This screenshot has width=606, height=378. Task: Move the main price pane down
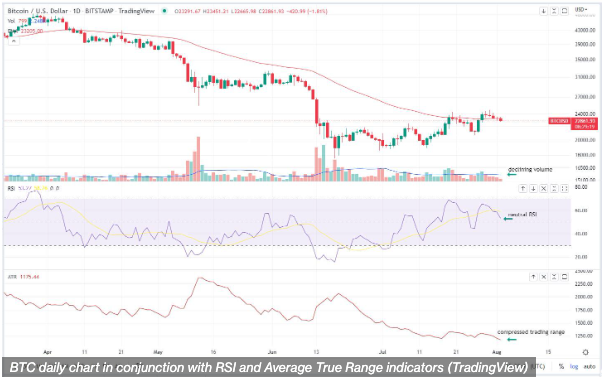(x=543, y=11)
